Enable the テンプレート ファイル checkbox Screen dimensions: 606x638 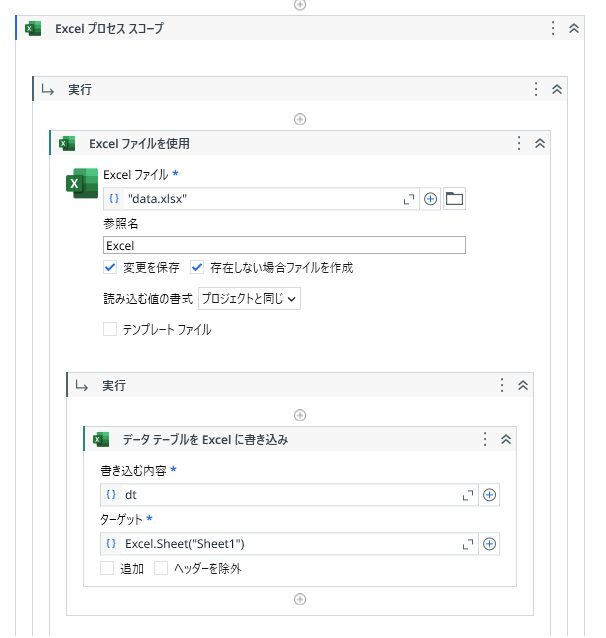pos(110,329)
